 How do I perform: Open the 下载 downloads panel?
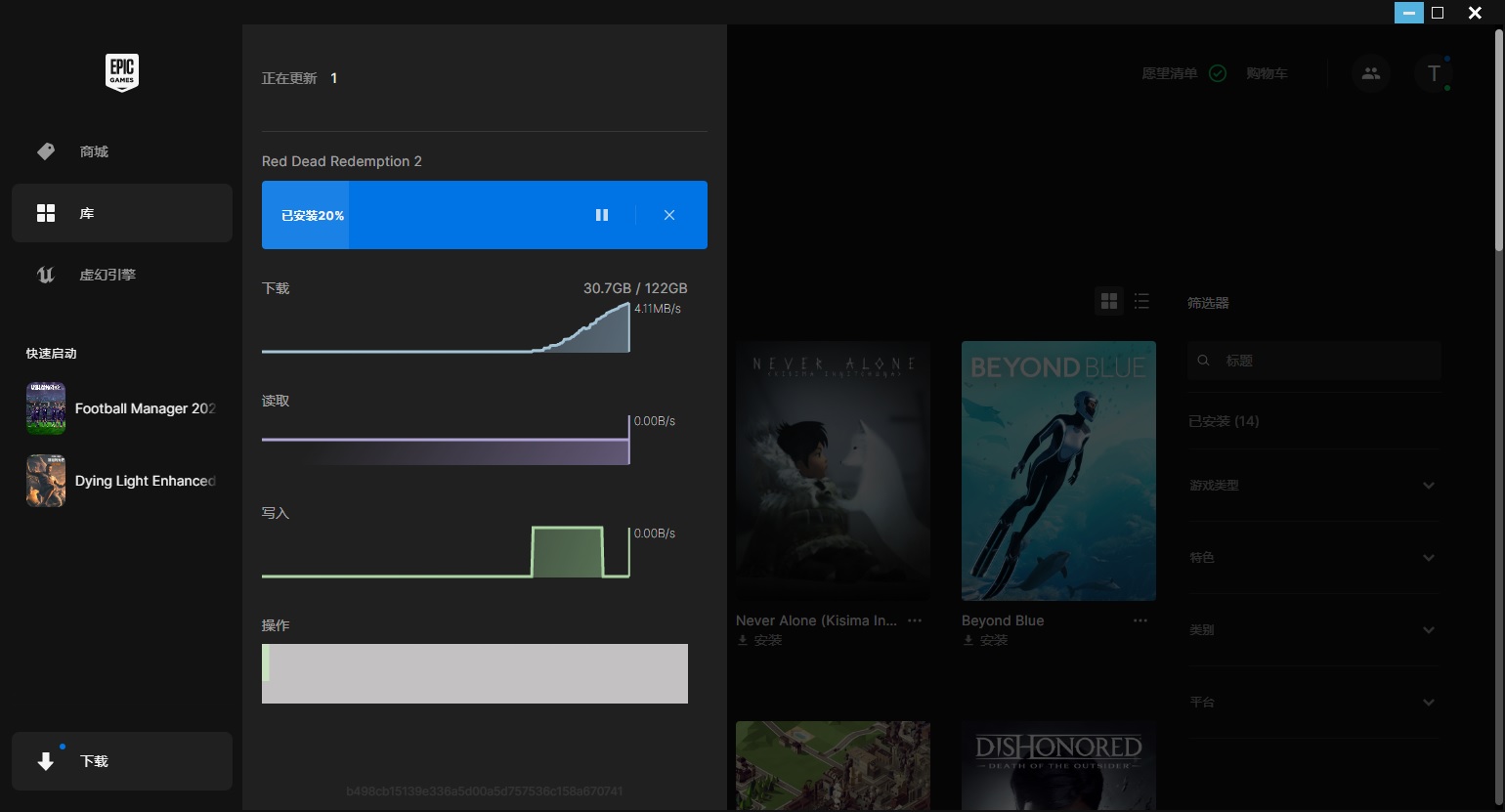[x=122, y=761]
